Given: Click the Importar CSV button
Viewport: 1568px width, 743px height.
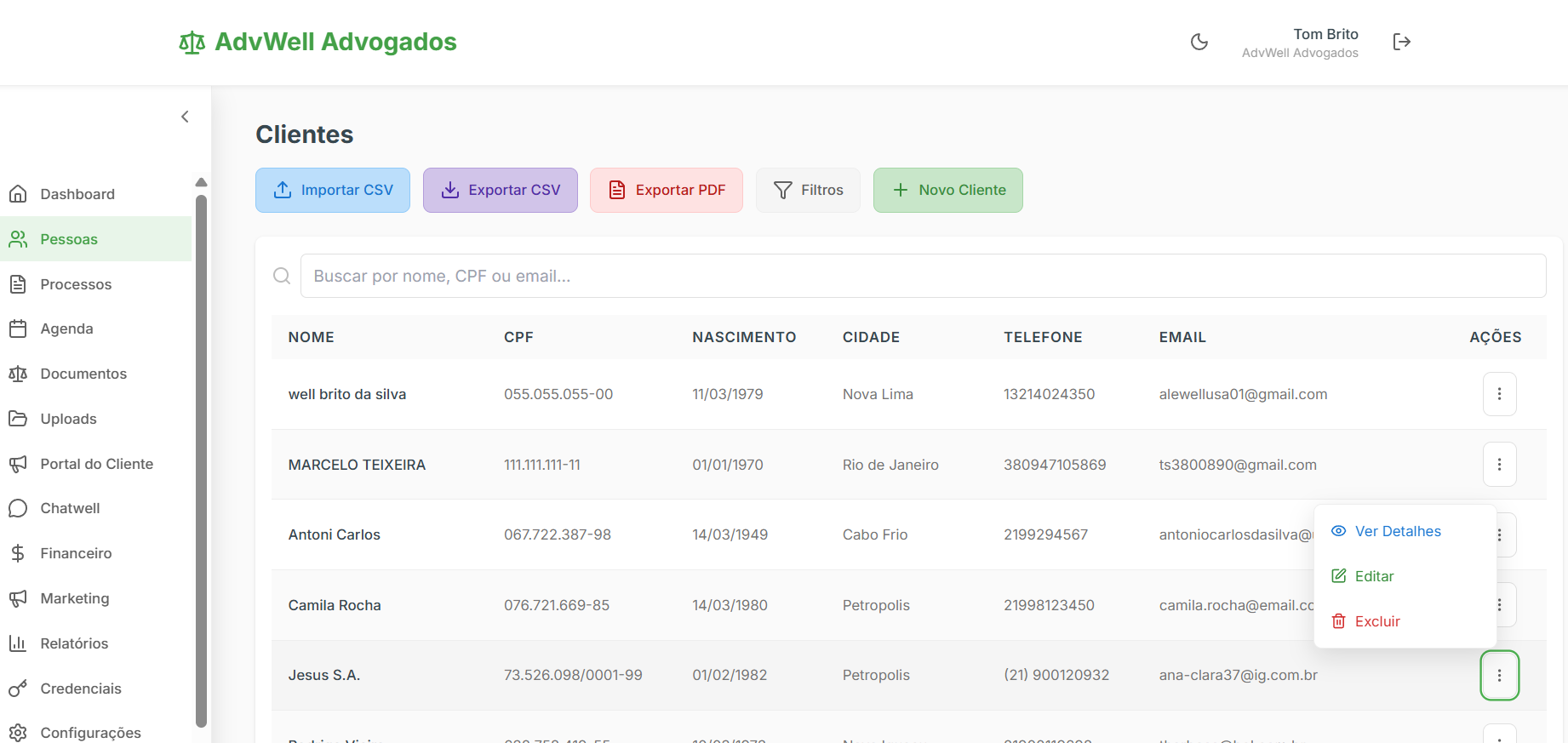Looking at the screenshot, I should (333, 190).
